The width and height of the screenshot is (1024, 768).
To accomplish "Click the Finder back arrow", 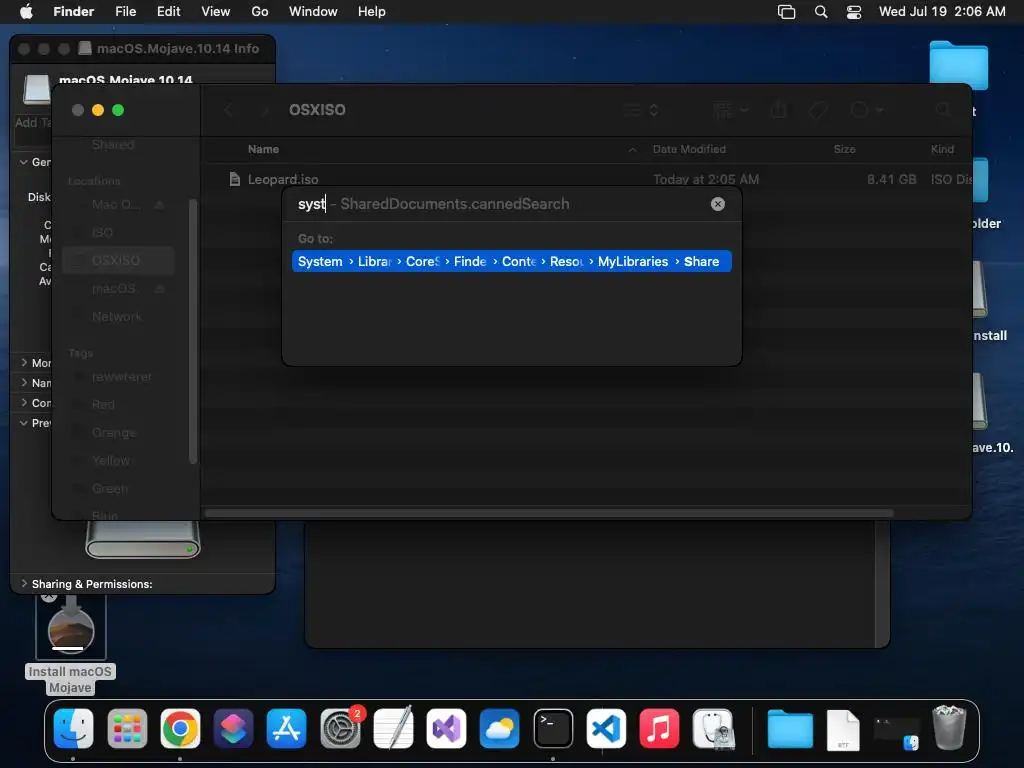I will coord(229,110).
